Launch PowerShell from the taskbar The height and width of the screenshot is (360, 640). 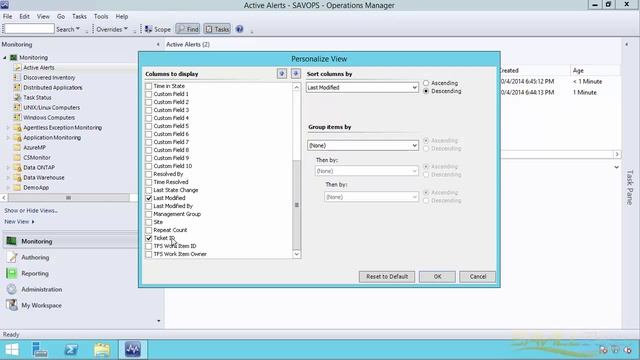(71, 350)
